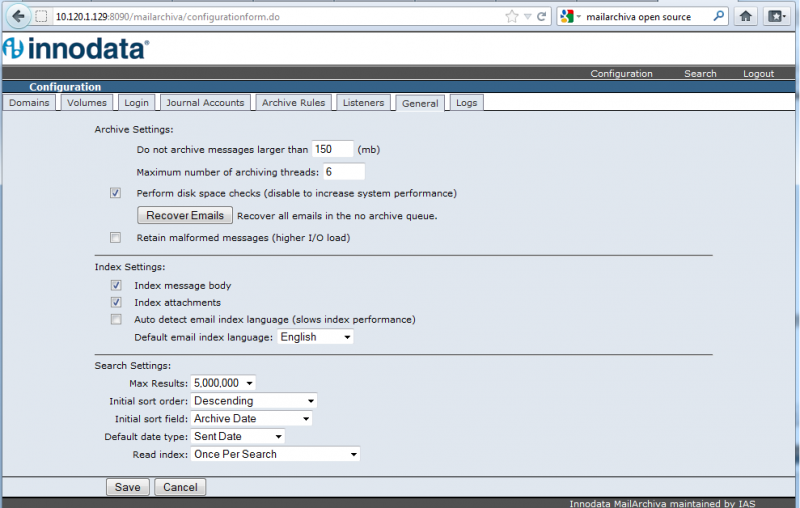
Task: Switch to the Journal Accounts tab
Action: tap(205, 103)
